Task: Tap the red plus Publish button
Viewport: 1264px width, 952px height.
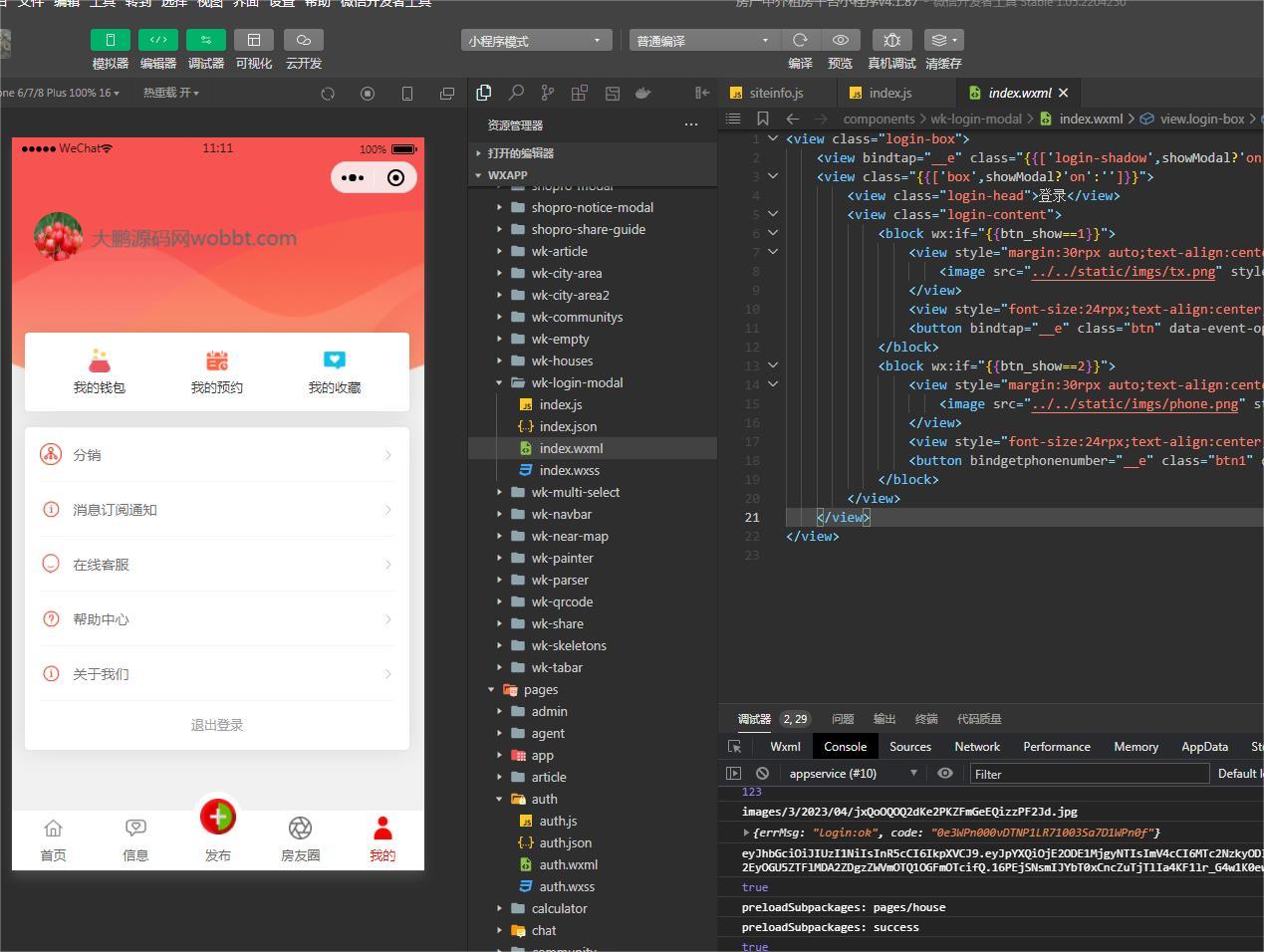Action: (217, 818)
